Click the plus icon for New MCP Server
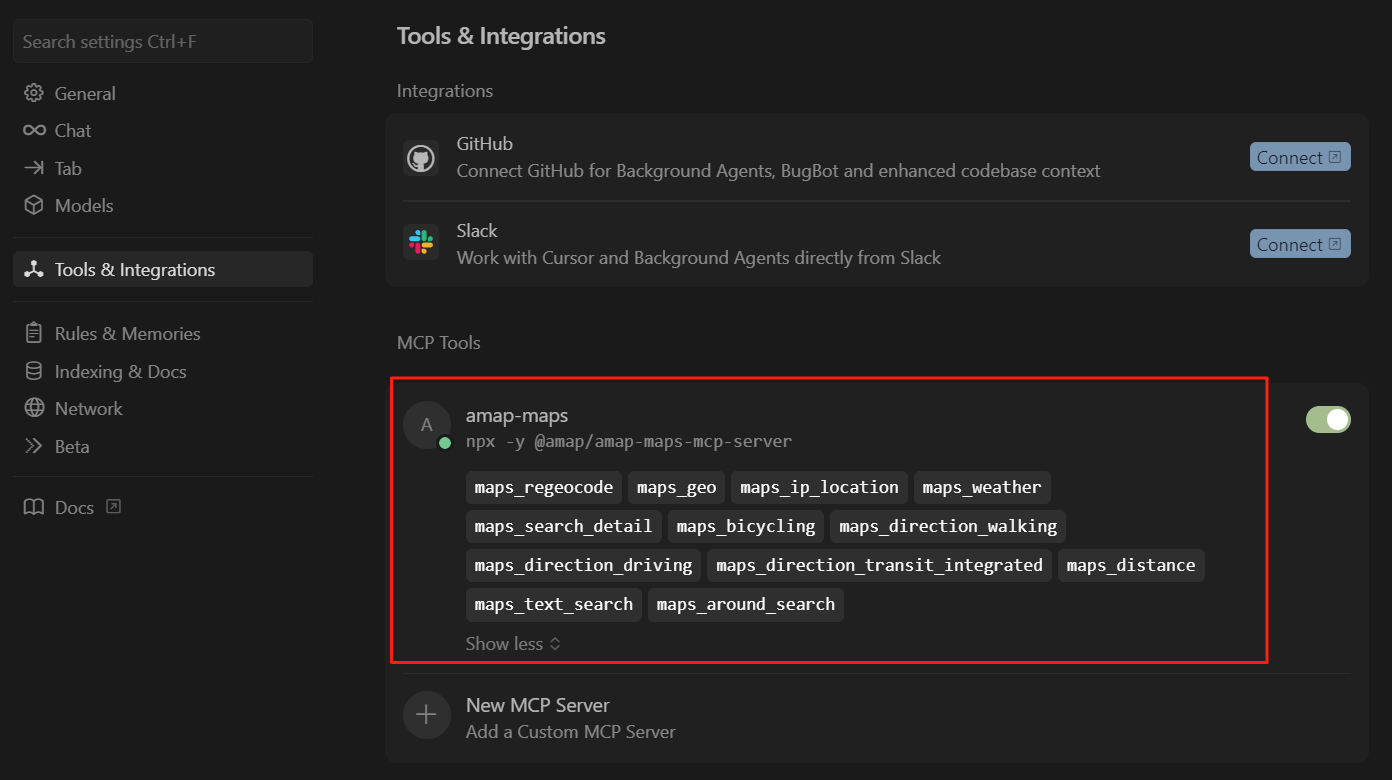 [x=427, y=715]
